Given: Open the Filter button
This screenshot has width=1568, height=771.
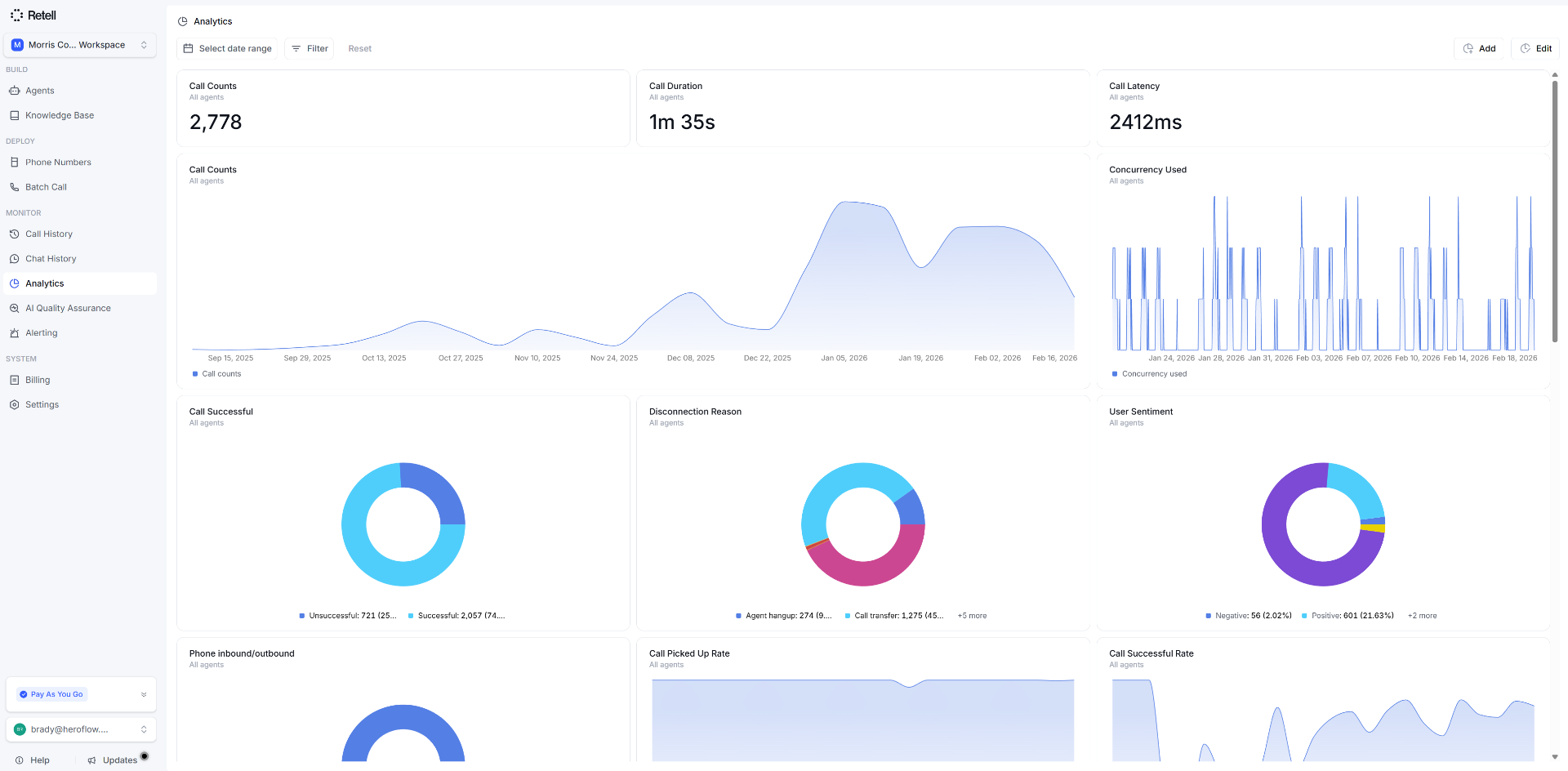Looking at the screenshot, I should pos(310,48).
